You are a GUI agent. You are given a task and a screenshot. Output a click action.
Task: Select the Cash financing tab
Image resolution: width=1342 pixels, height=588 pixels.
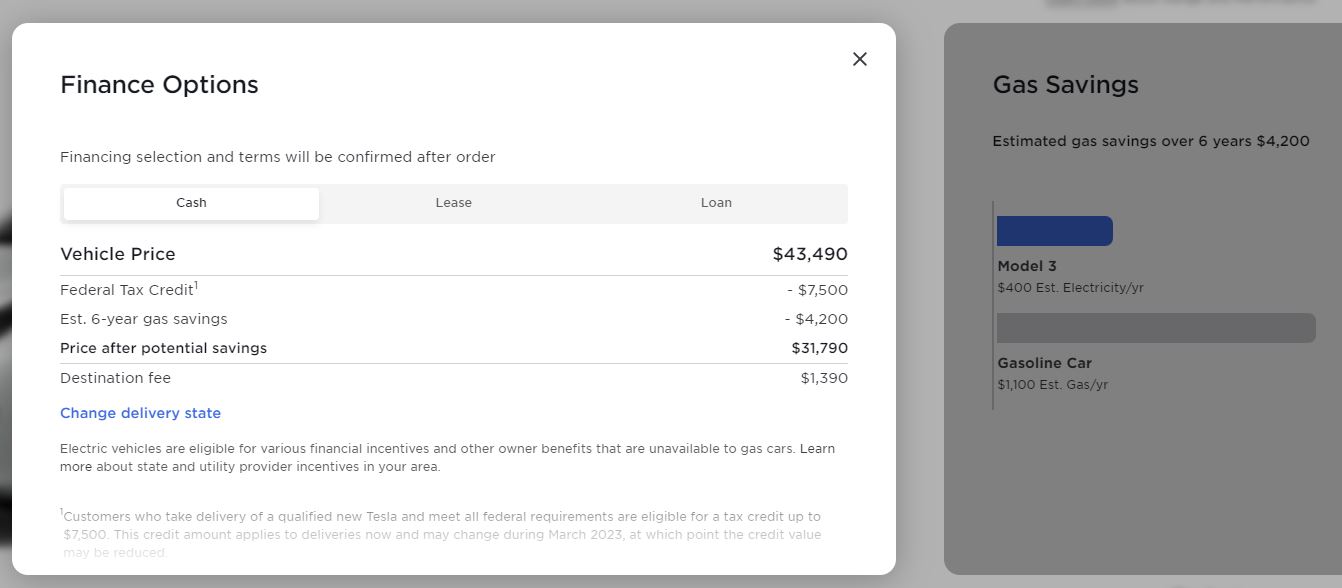[x=191, y=203]
